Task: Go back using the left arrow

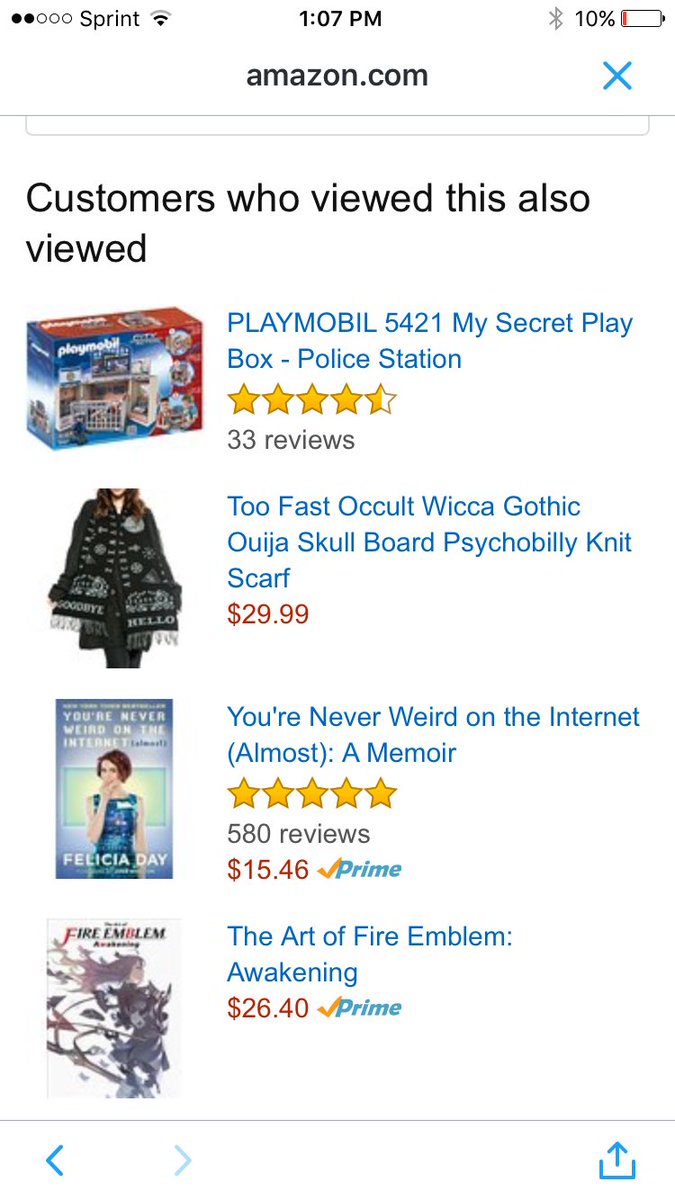Action: click(55, 1160)
